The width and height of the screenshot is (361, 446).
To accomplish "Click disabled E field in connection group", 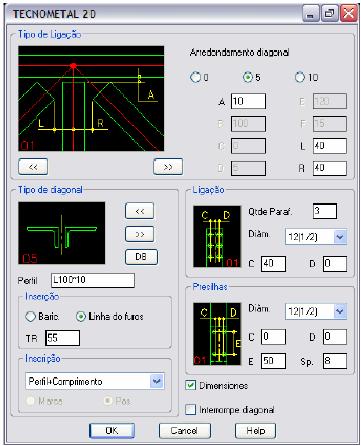I will click(330, 101).
